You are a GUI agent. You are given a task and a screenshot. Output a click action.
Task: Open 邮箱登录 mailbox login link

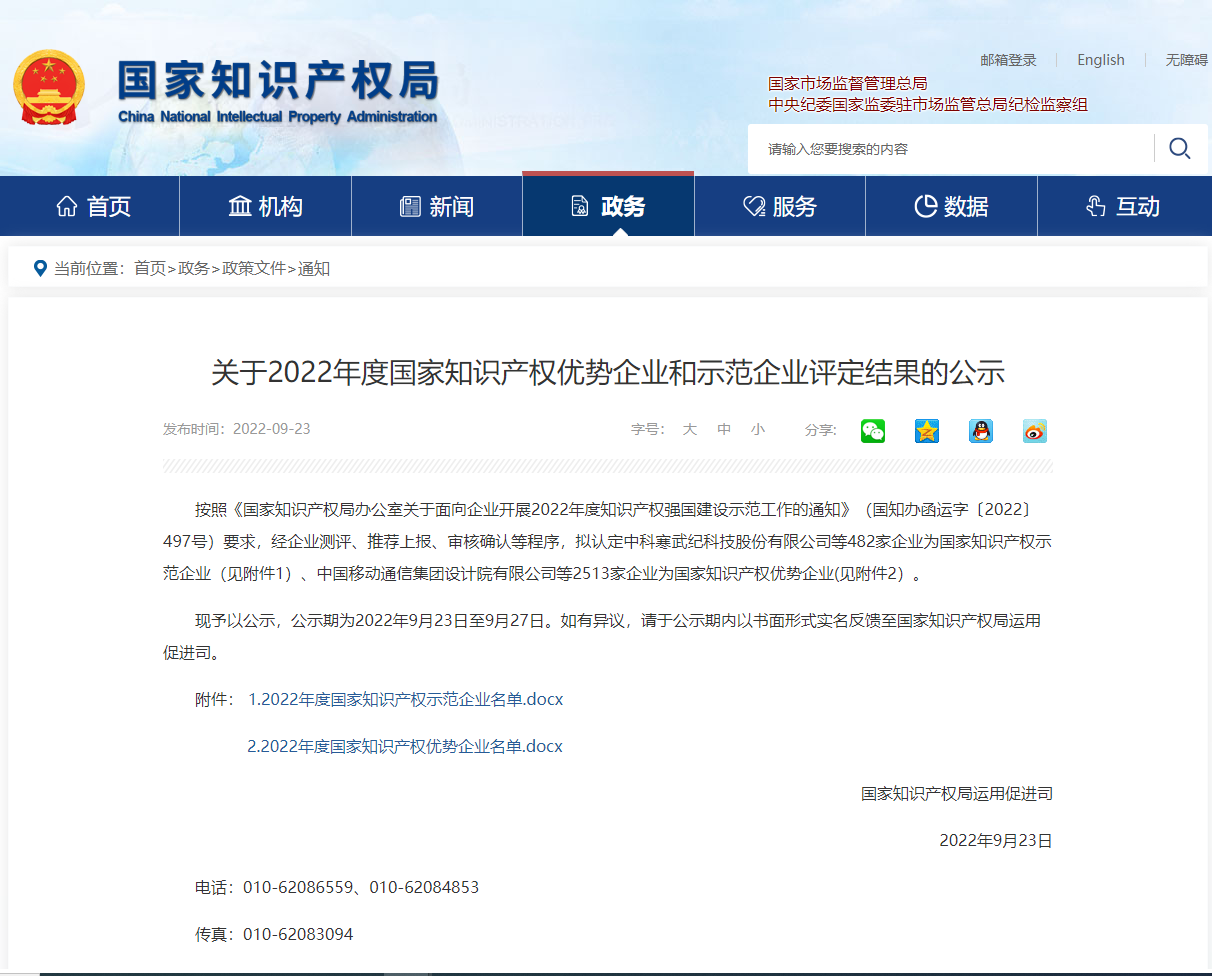(1008, 60)
